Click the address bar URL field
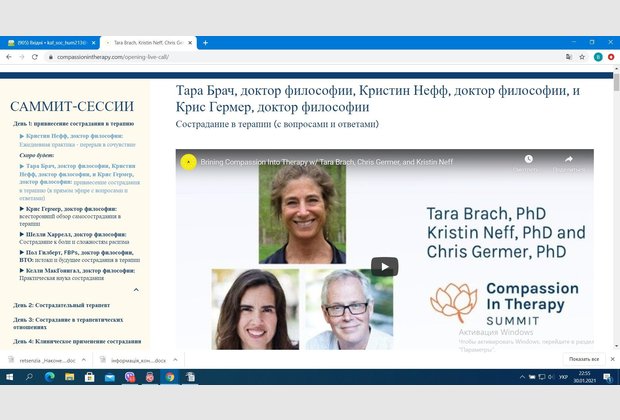620x420 pixels. pyautogui.click(x=300, y=58)
